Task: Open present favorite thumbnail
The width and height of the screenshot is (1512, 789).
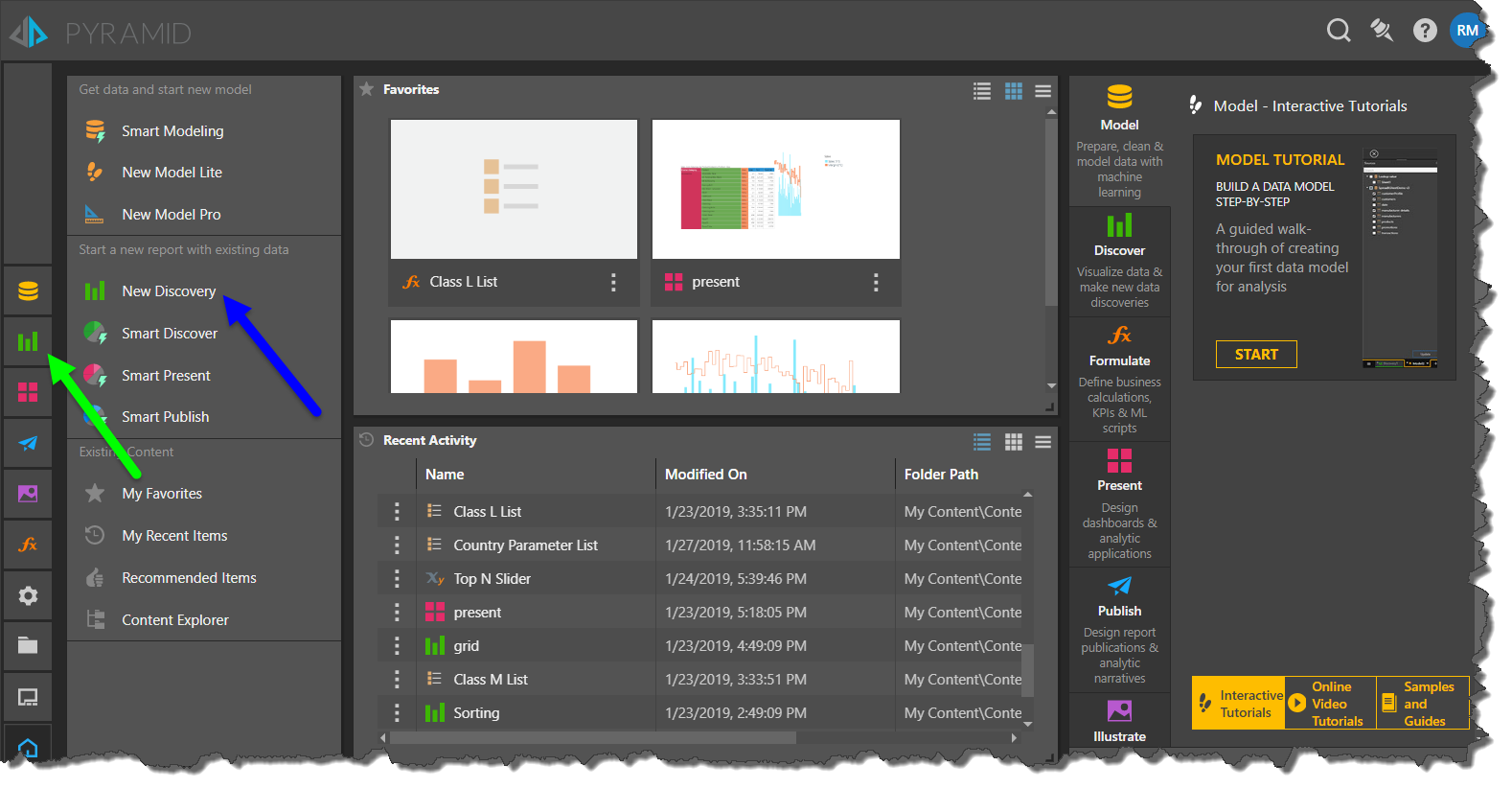Action: pyautogui.click(x=776, y=189)
